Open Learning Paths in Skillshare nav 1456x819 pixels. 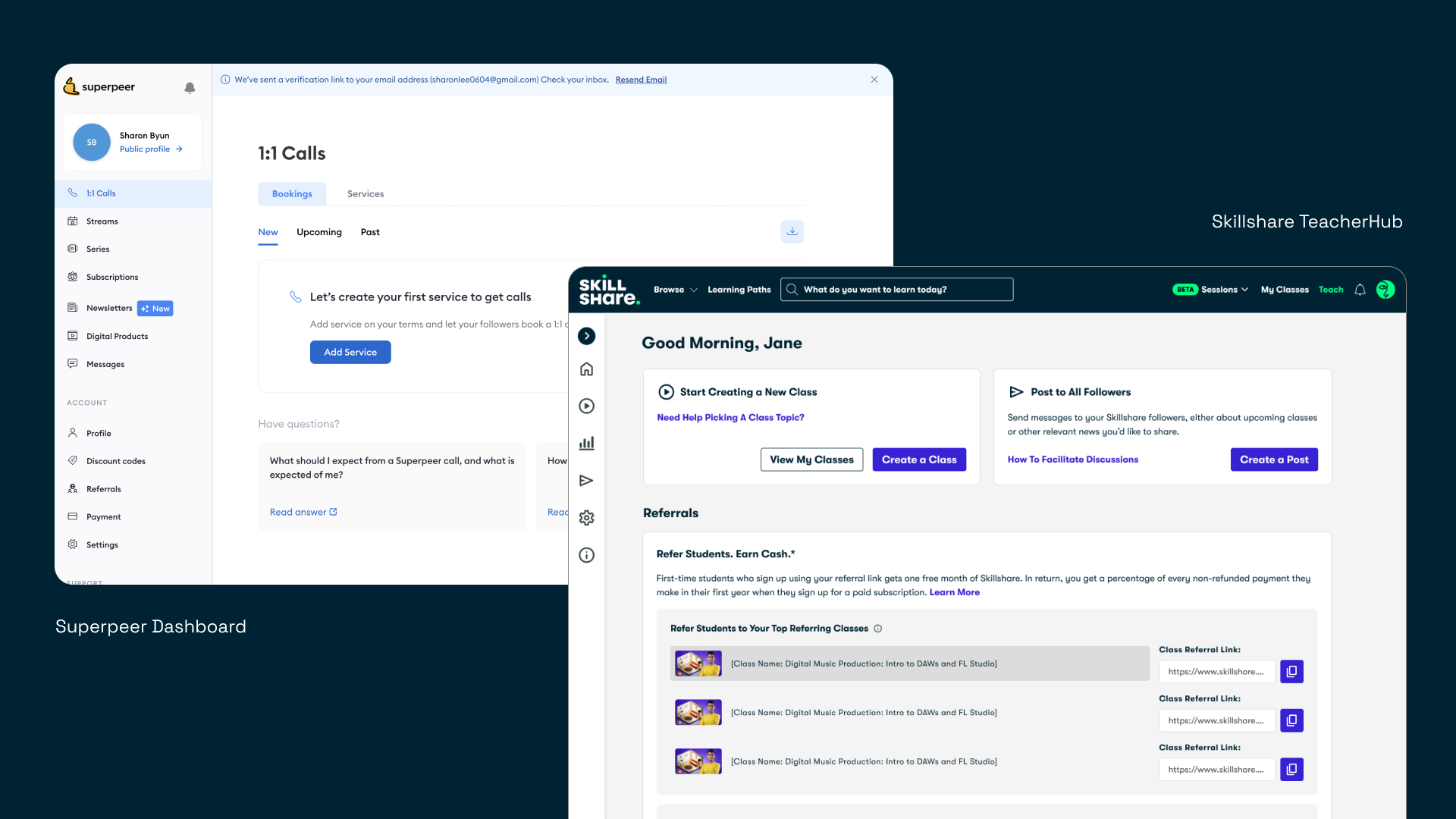(739, 290)
